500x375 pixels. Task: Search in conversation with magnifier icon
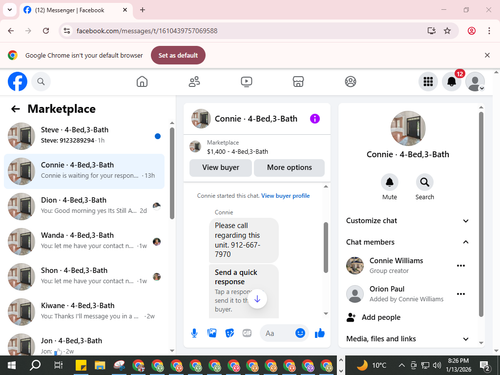coord(424,182)
